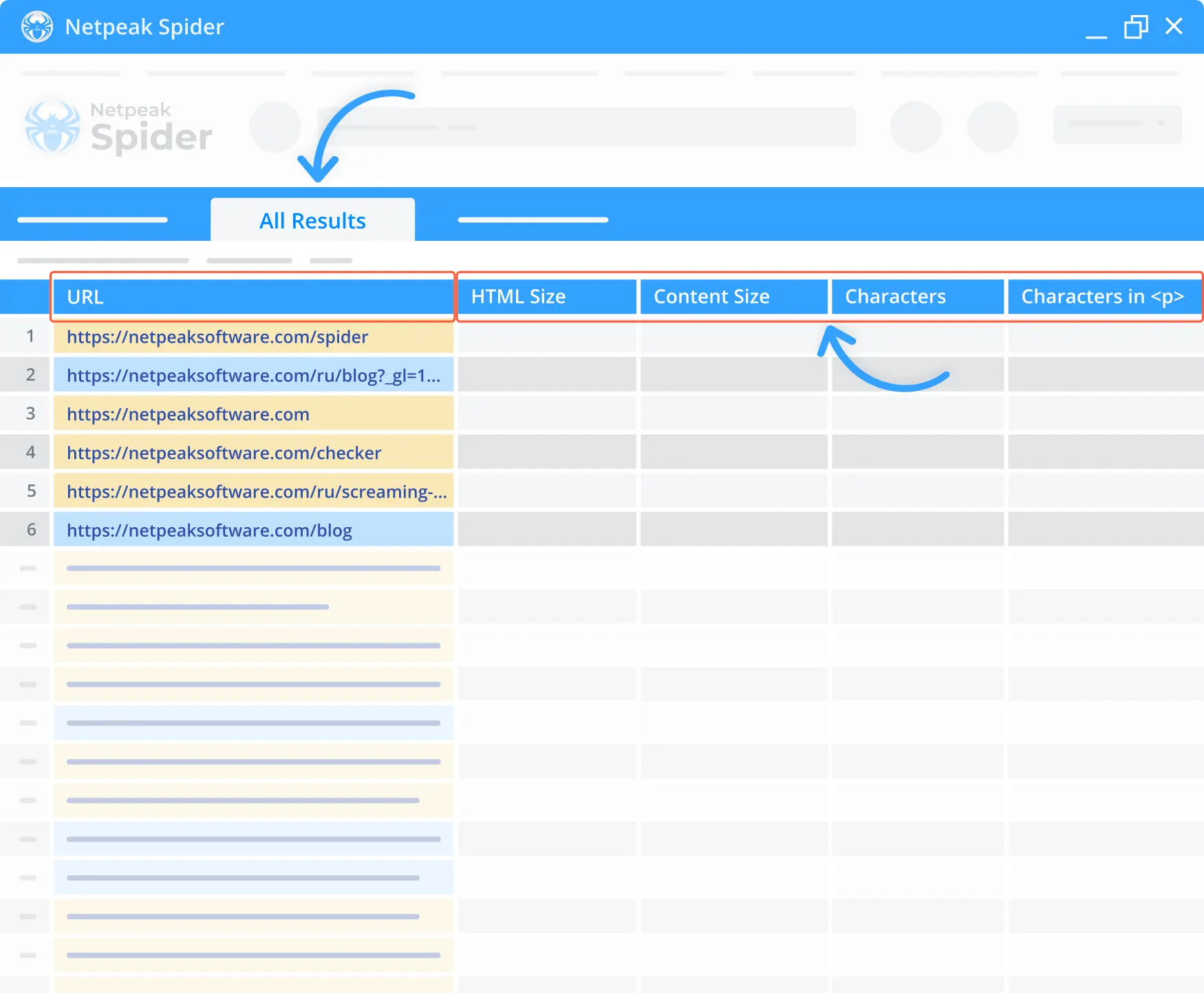Select row number 6

pyautogui.click(x=25, y=529)
